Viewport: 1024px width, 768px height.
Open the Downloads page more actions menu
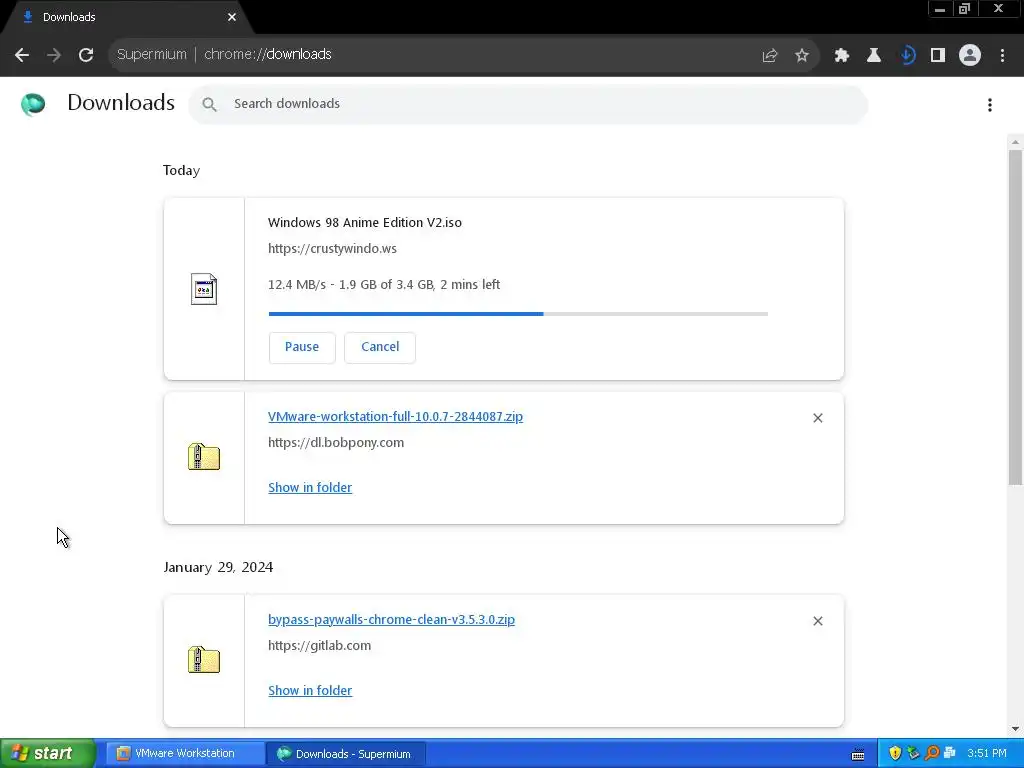pos(990,105)
